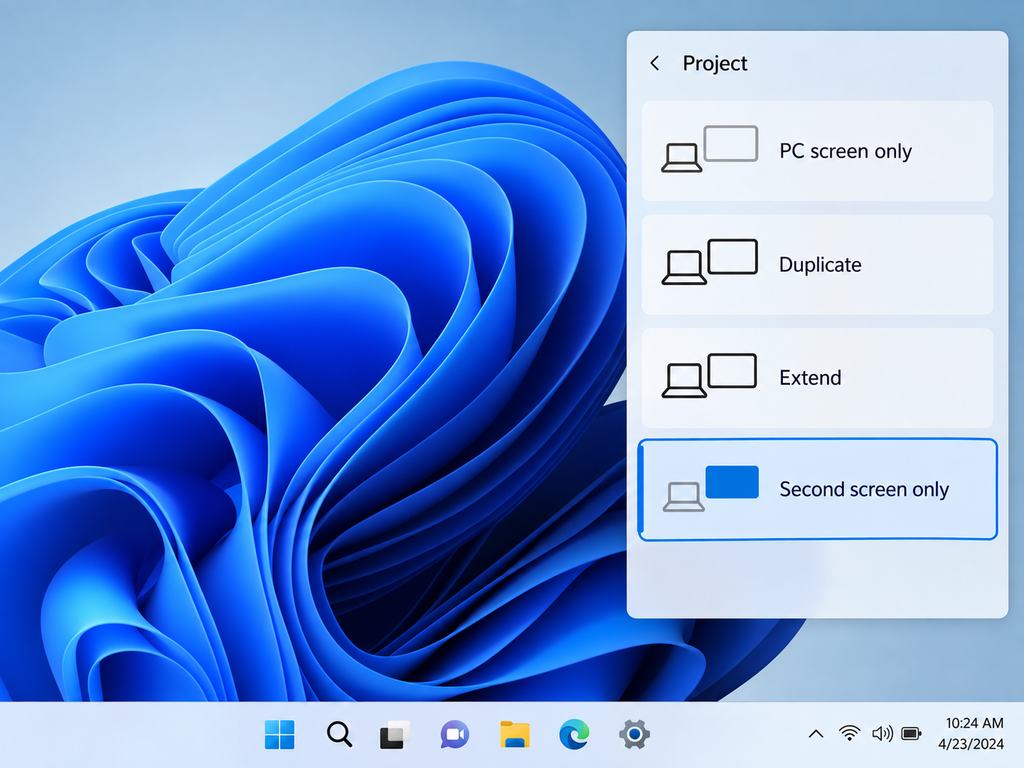Viewport: 1024px width, 768px height.
Task: Switch projection to Extend mode
Action: click(817, 377)
